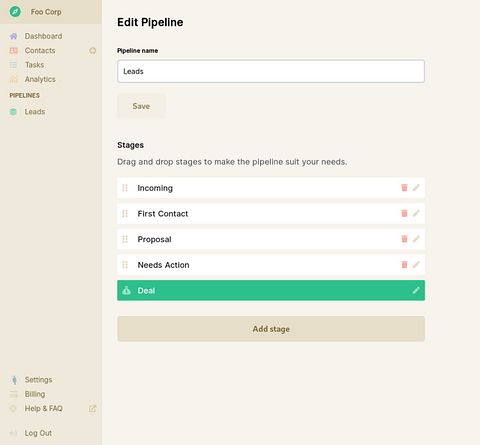Viewport: 480px width, 445px height.
Task: Click the Contacts add circle icon
Action: [x=93, y=51]
